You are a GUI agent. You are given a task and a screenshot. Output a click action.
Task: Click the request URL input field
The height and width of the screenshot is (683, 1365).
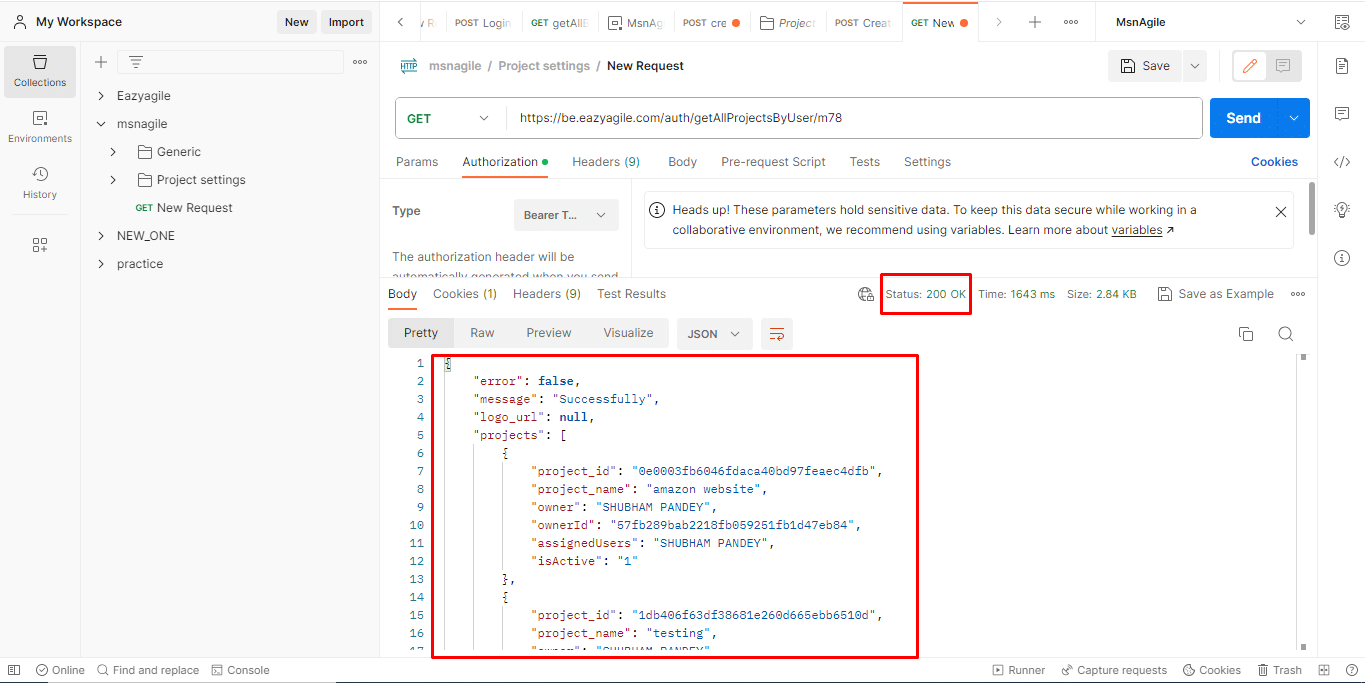855,118
